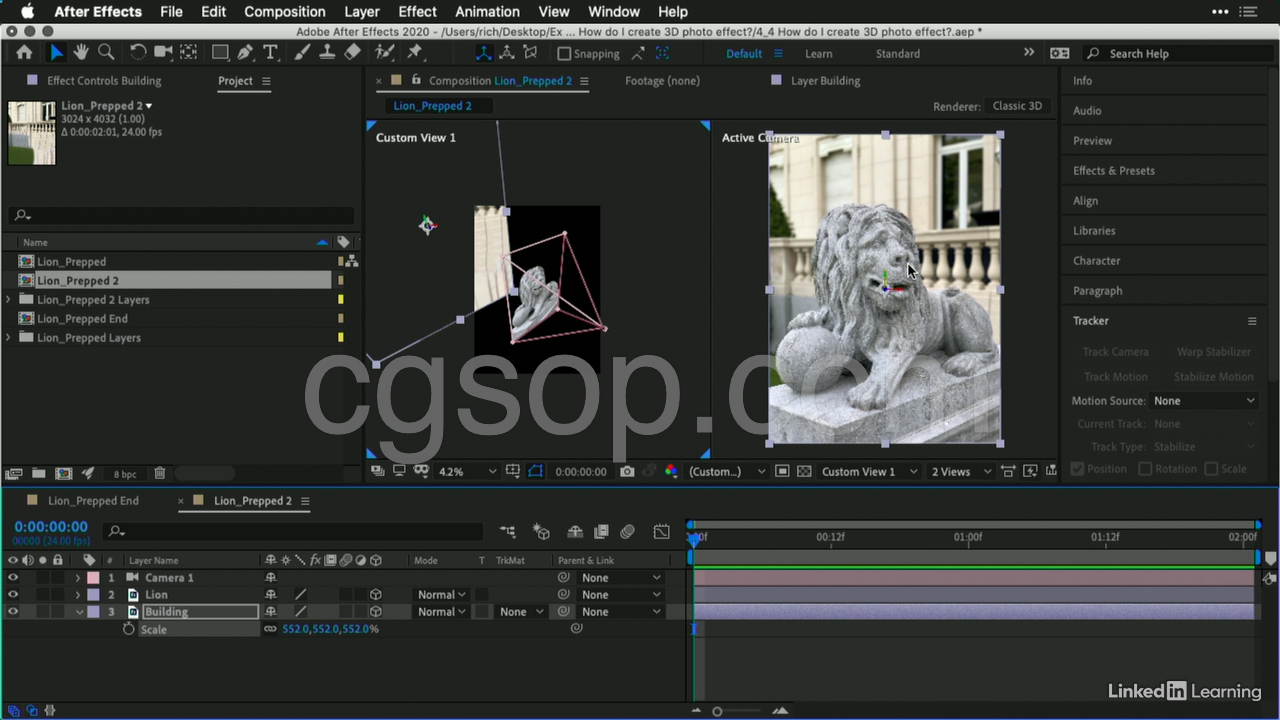
Task: Select the Hand tool
Action: [x=81, y=53]
